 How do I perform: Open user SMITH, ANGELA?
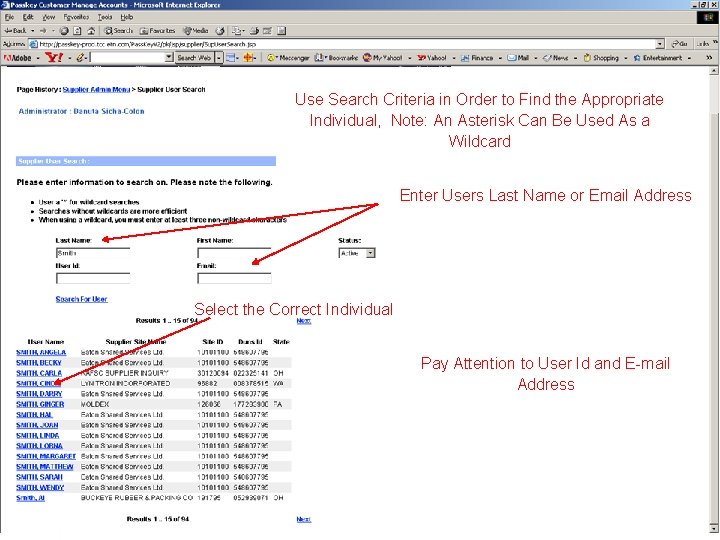[x=41, y=352]
